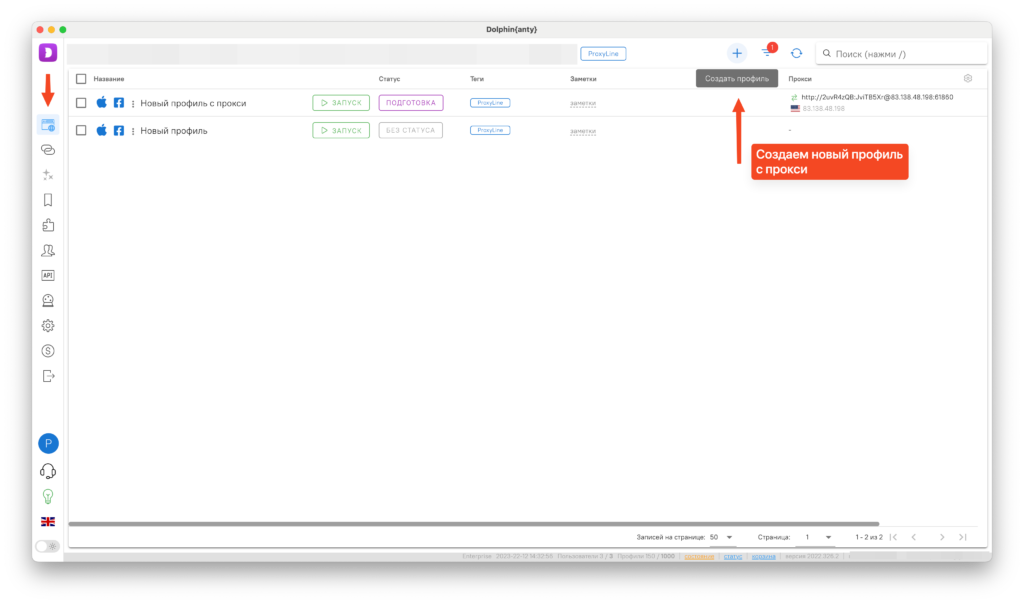Open the 'Страница' page number dropdown

[x=818, y=537]
